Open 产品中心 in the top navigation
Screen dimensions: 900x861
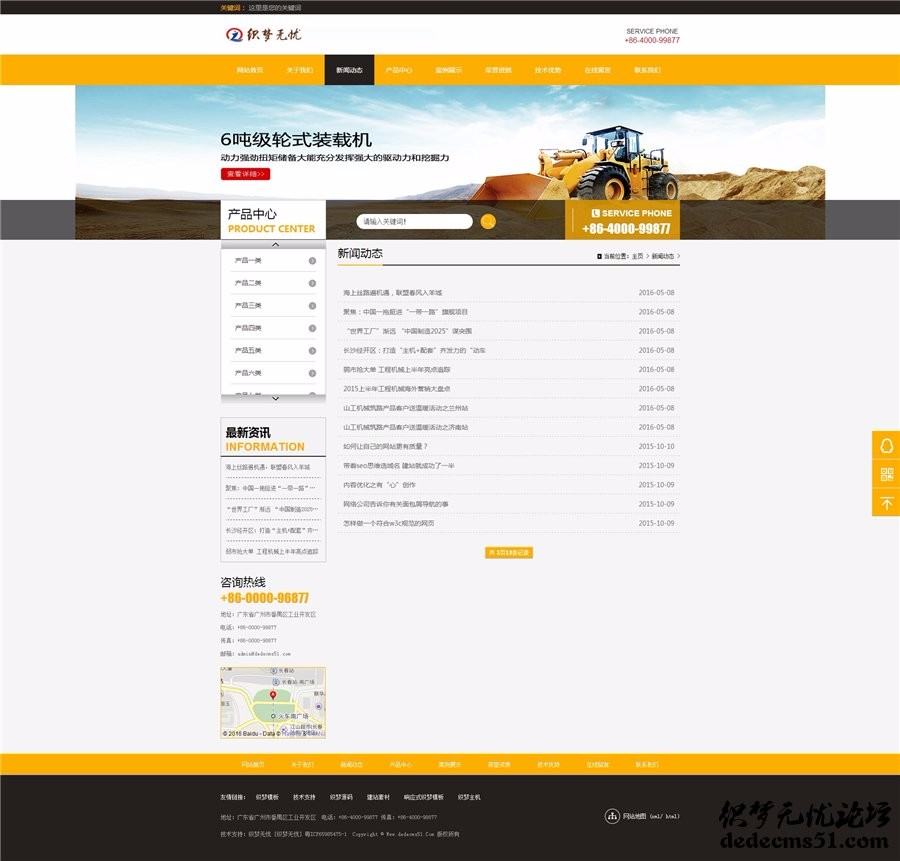[399, 70]
